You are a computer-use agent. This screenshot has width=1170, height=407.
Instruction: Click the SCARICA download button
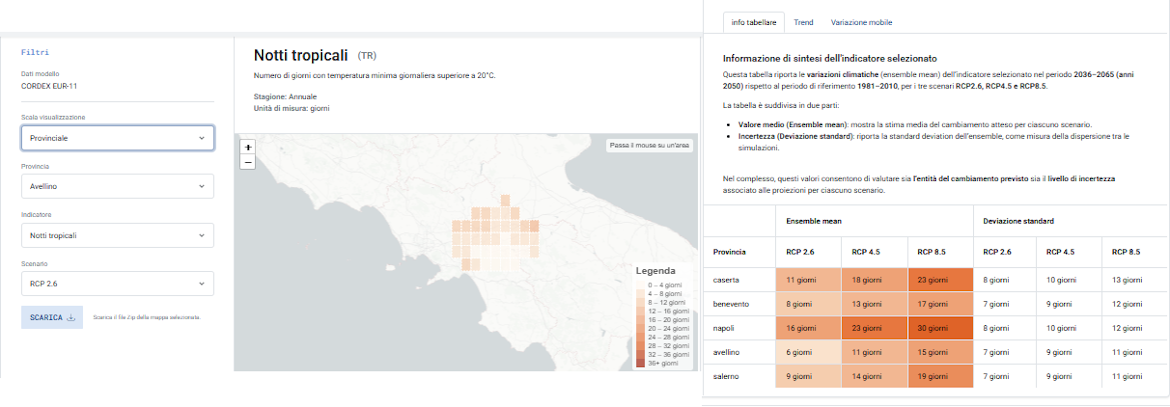pyautogui.click(x=51, y=317)
